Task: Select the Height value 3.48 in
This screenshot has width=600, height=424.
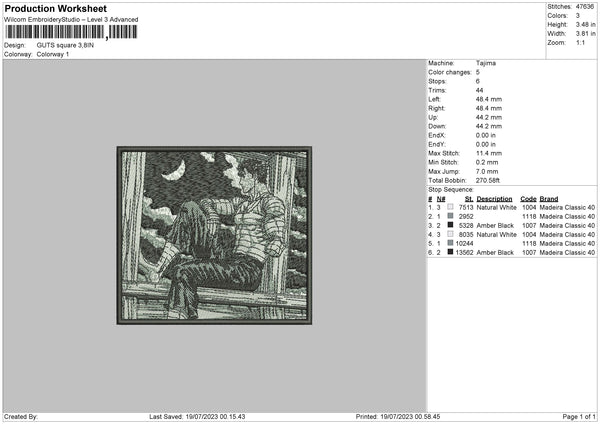Action: pos(585,24)
